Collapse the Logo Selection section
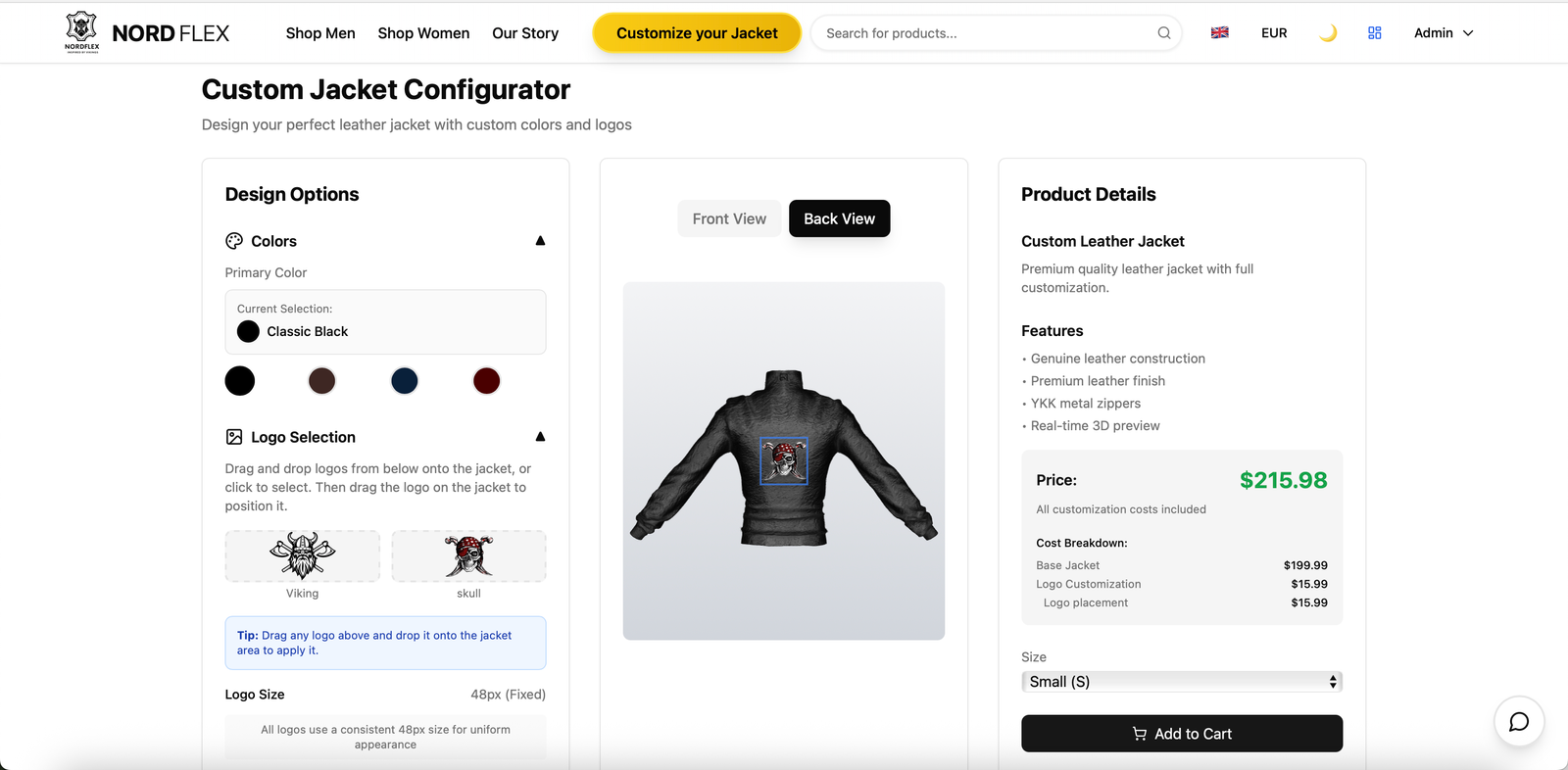The height and width of the screenshot is (770, 1568). click(x=540, y=437)
